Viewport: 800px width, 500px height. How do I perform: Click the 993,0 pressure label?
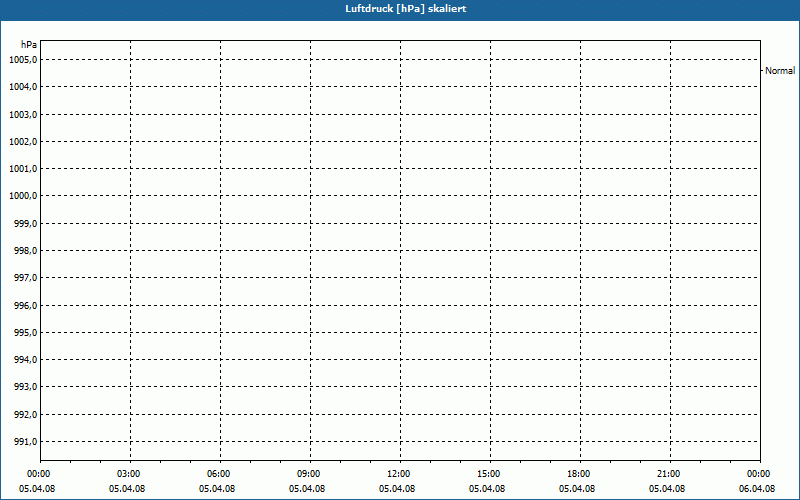pos(26,387)
